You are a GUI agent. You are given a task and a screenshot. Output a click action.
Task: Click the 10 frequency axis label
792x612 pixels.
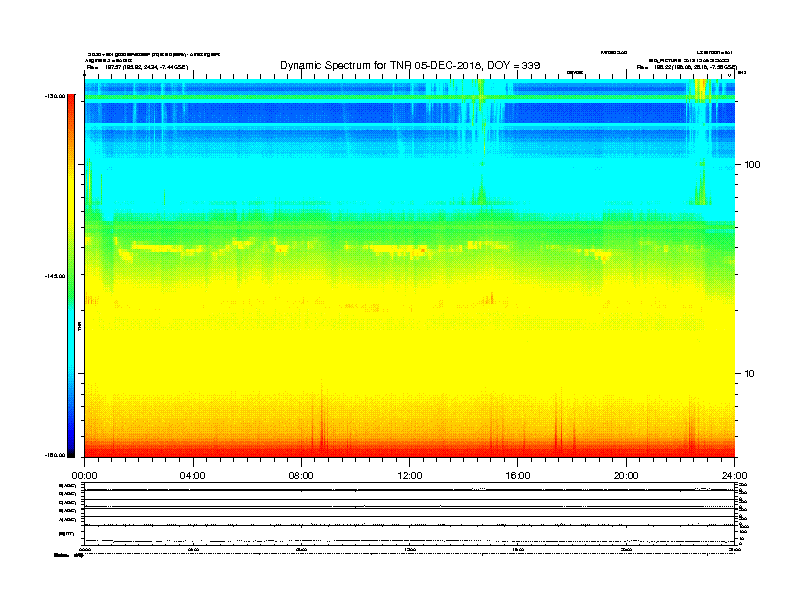click(749, 374)
